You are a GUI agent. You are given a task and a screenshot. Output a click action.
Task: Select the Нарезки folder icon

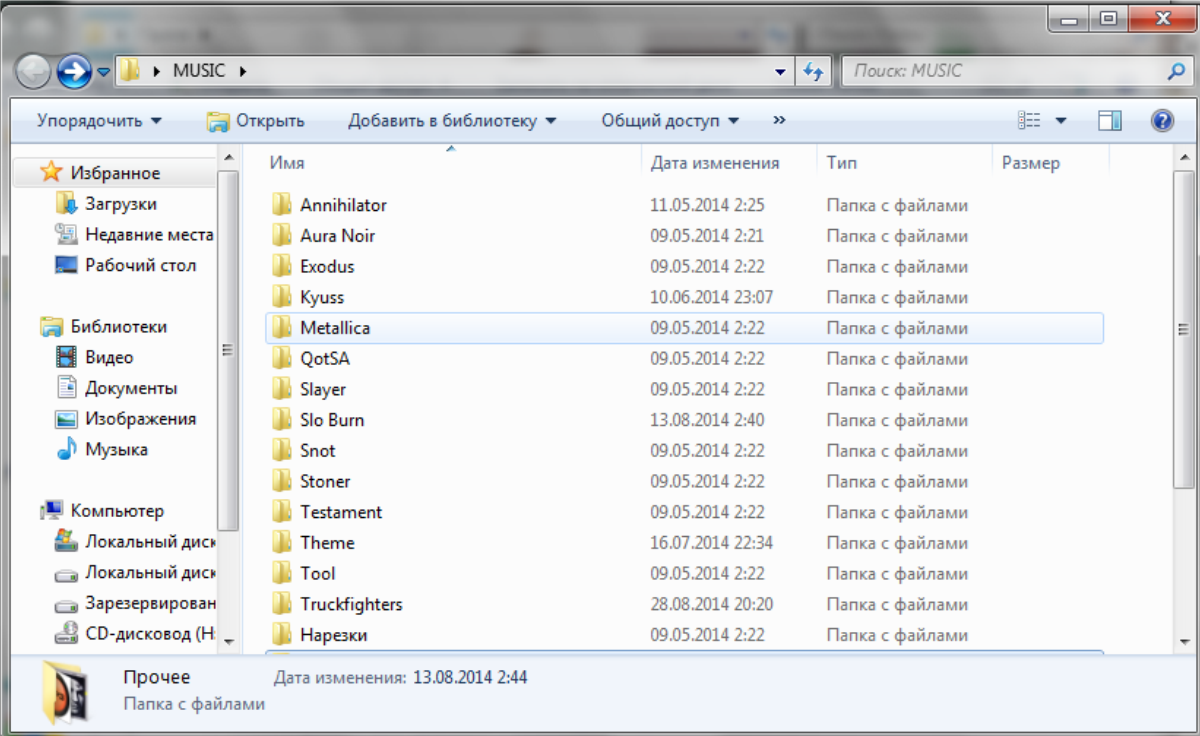281,635
